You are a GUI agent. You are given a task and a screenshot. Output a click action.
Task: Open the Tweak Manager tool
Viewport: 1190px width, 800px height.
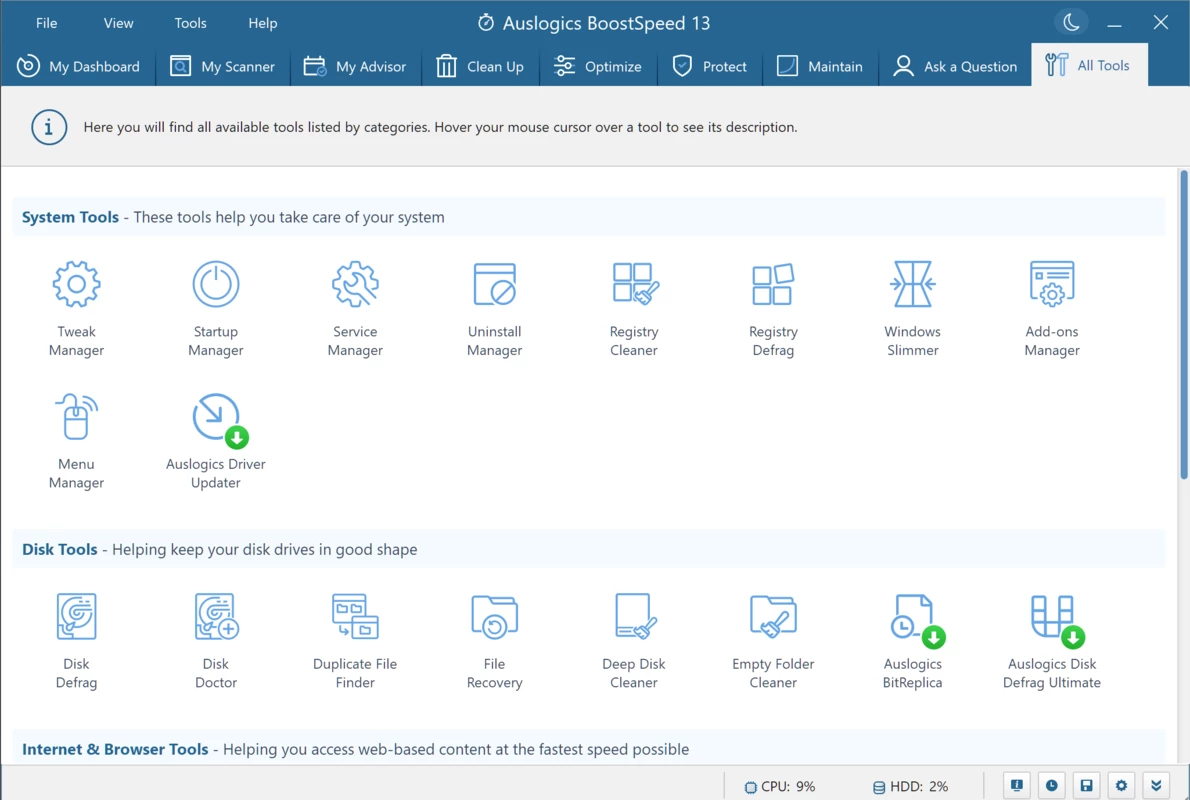[77, 308]
